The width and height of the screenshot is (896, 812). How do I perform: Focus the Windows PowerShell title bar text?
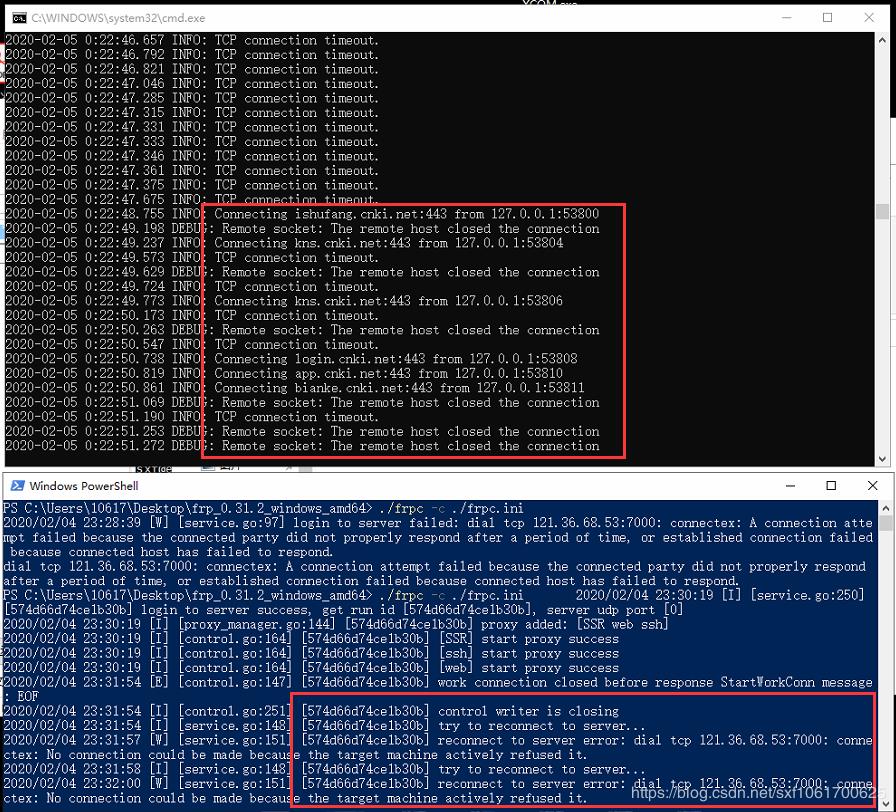tap(85, 486)
